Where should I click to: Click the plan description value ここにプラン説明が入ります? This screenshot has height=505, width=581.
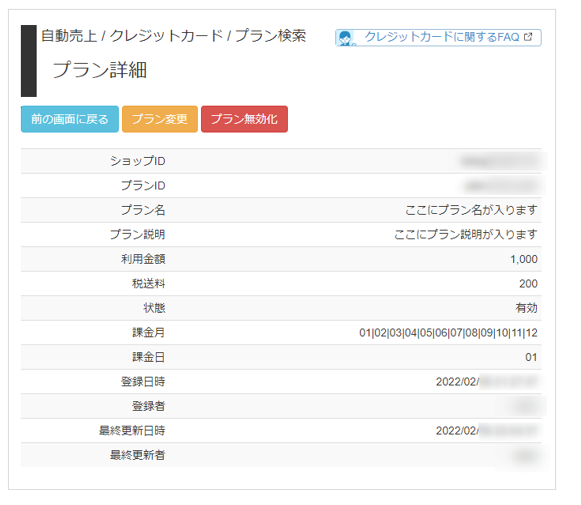(x=465, y=235)
